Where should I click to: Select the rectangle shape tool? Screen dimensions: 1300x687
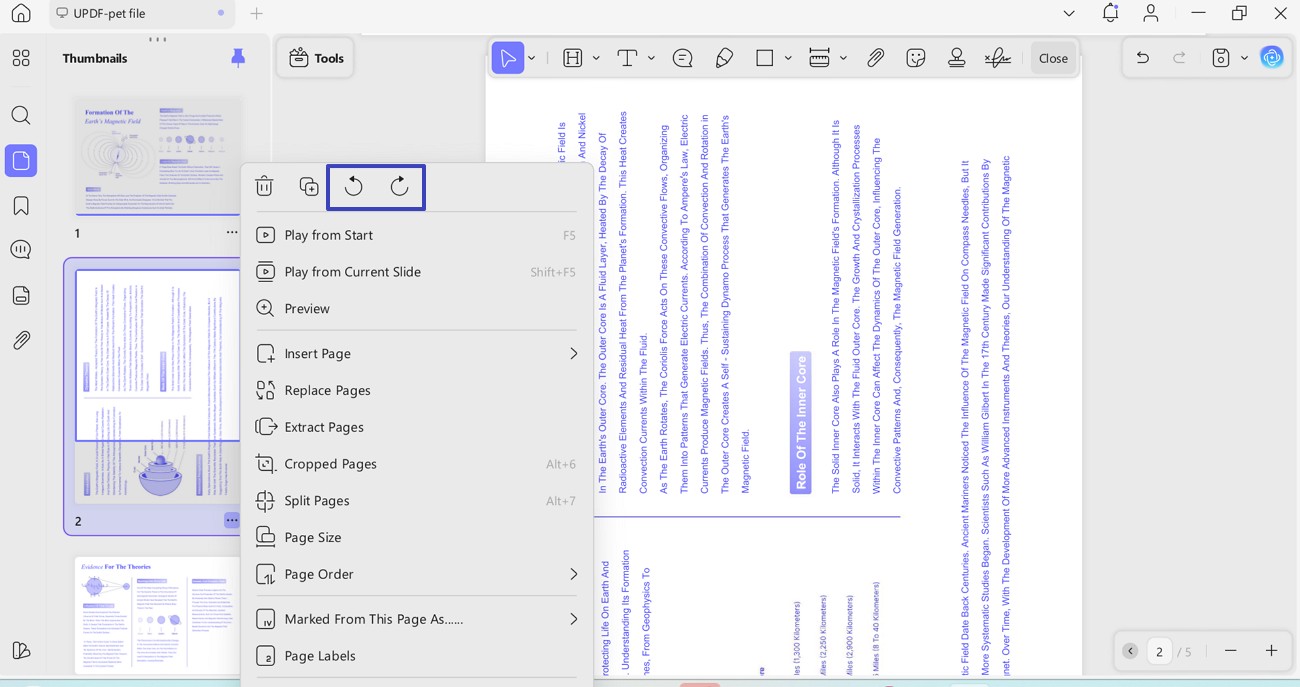tap(765, 58)
